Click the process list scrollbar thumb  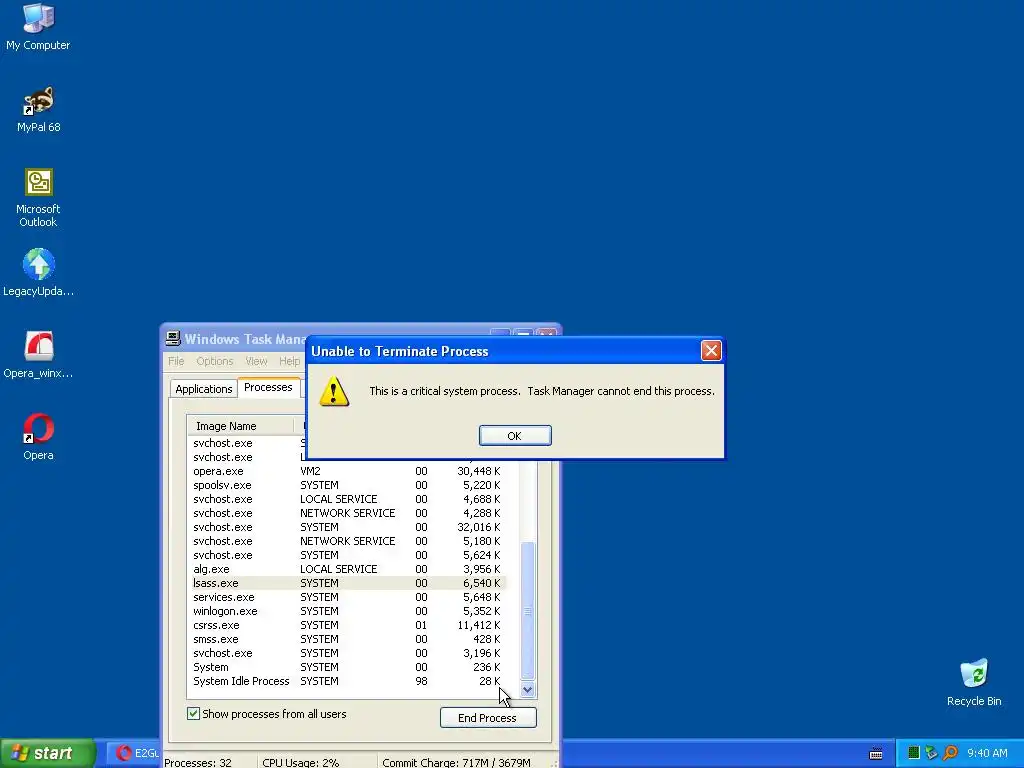pos(528,611)
